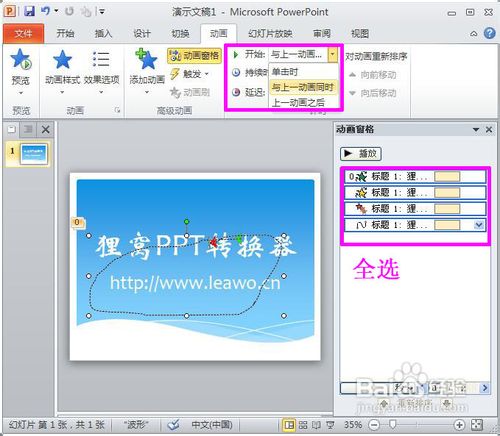Zoom out with the minus button
The image size is (500, 436).
[x=374, y=425]
